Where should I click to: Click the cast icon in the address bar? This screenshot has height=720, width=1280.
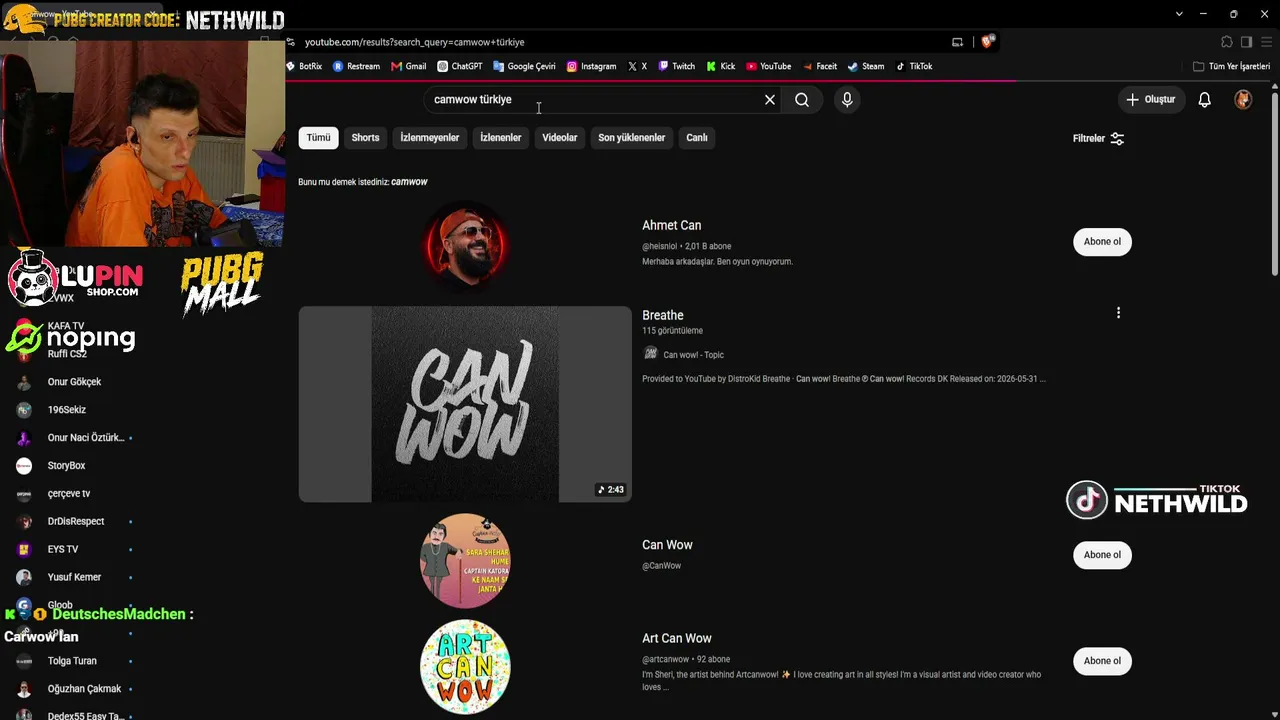957,42
